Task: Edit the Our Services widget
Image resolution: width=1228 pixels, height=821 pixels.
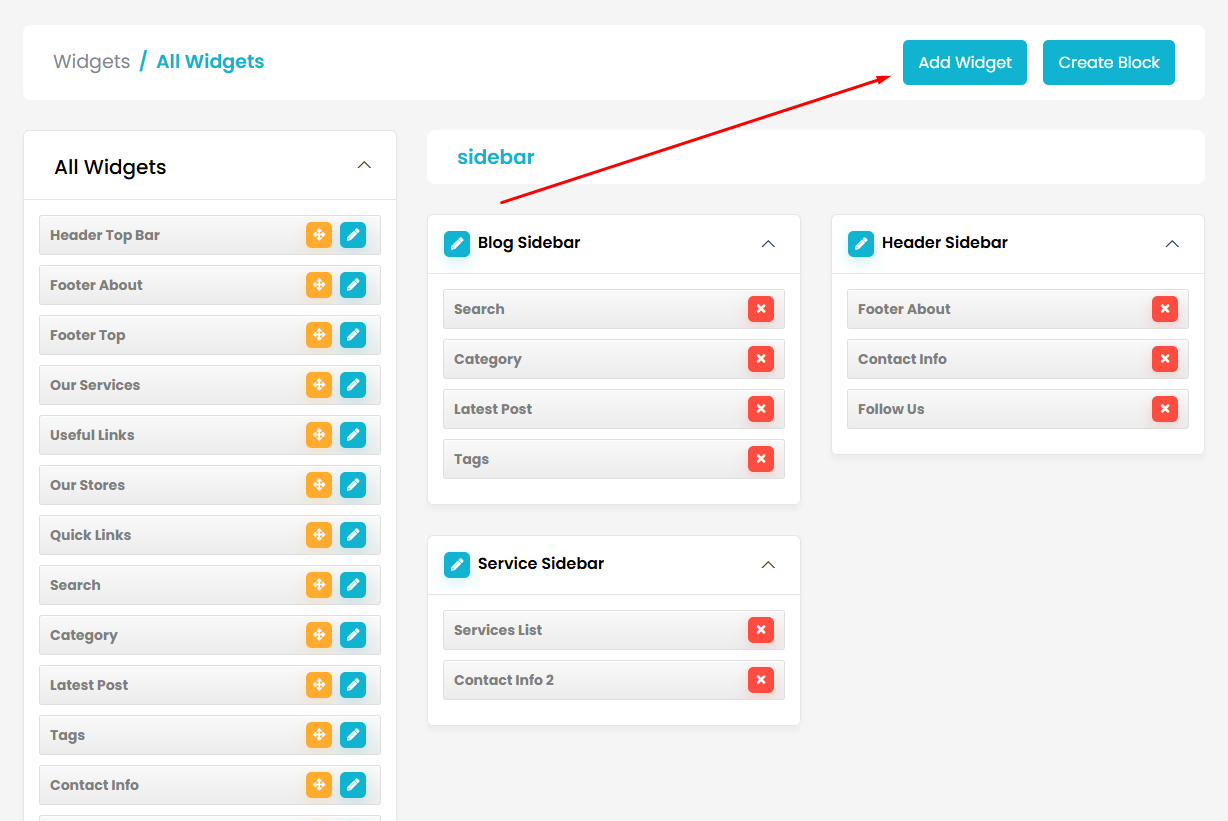Action: point(353,385)
